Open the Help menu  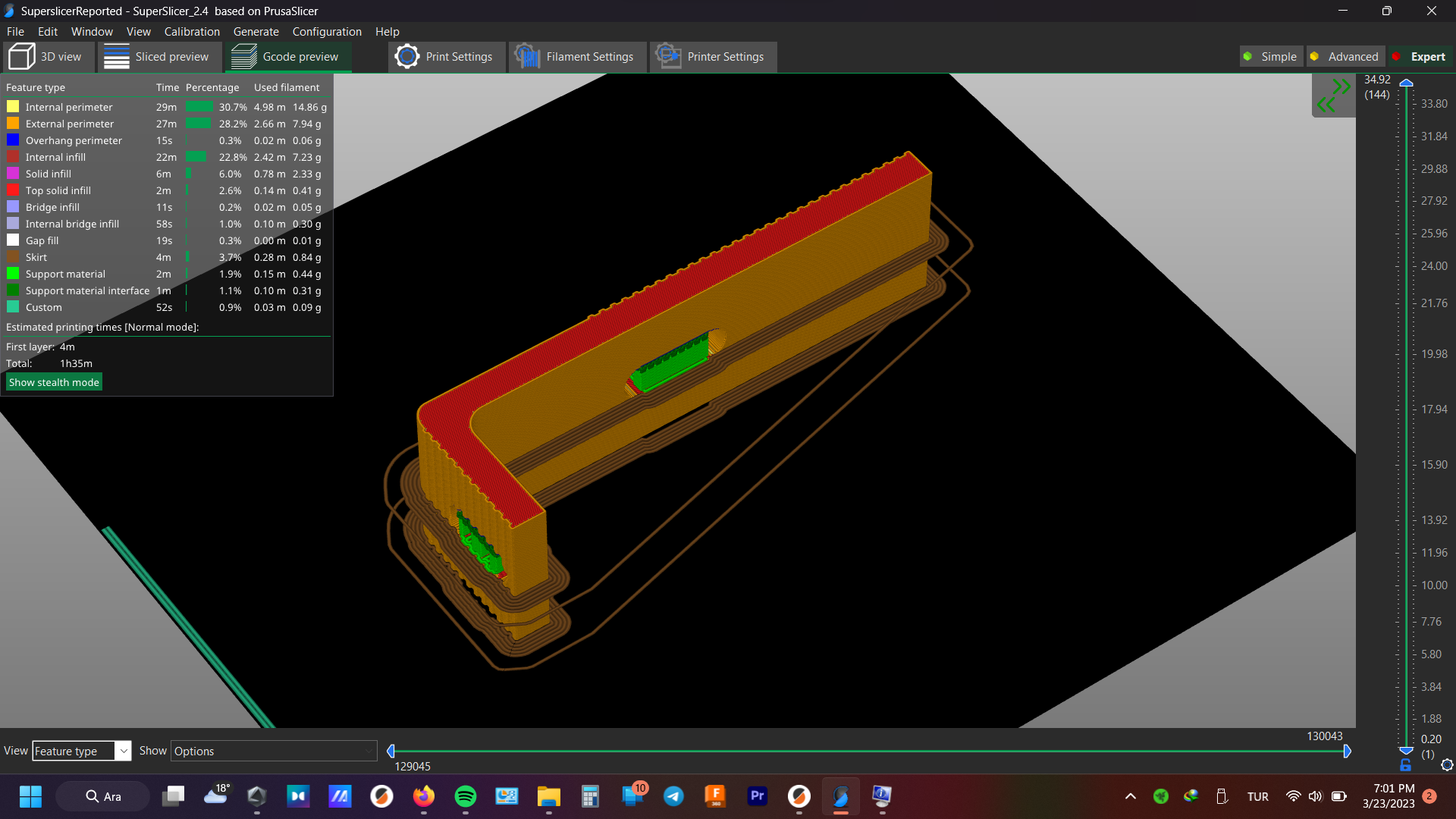[x=388, y=32]
